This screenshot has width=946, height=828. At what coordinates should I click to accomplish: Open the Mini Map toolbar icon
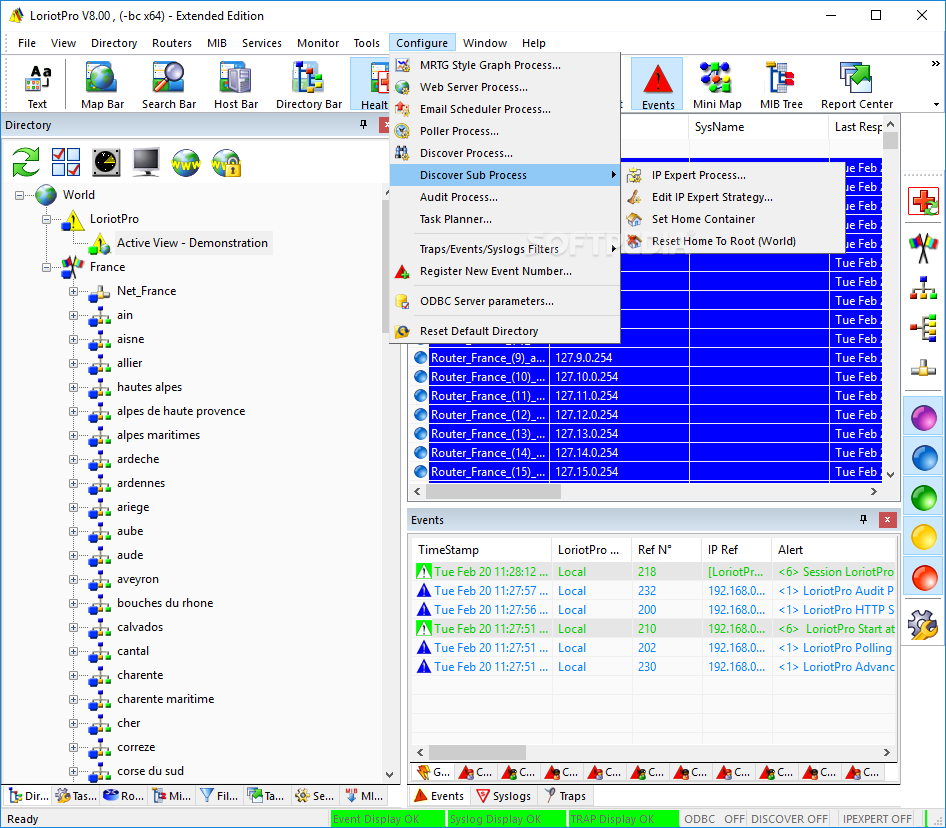pos(717,85)
